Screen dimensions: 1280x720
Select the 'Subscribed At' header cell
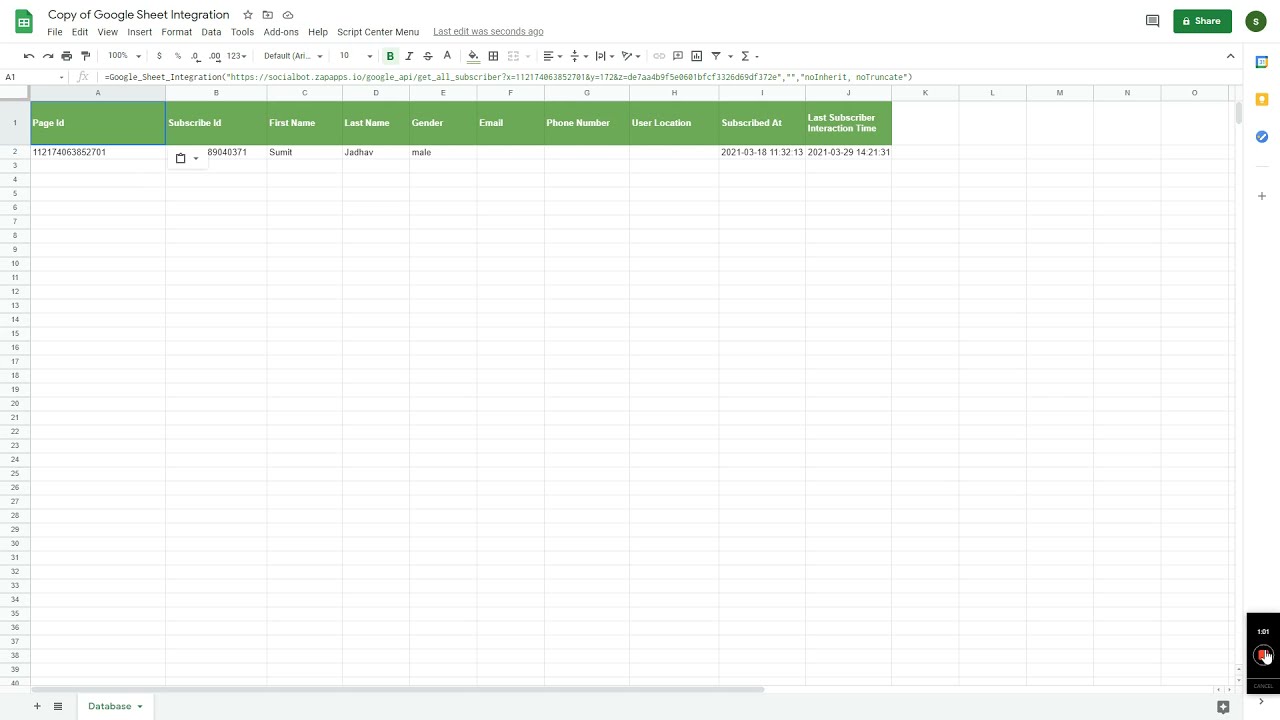(x=762, y=123)
